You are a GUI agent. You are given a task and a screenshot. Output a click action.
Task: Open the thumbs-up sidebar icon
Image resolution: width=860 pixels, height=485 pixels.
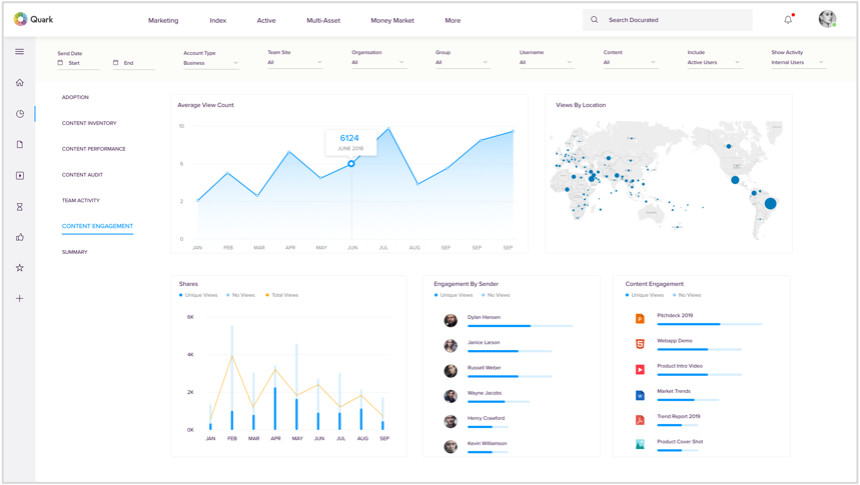pos(20,237)
